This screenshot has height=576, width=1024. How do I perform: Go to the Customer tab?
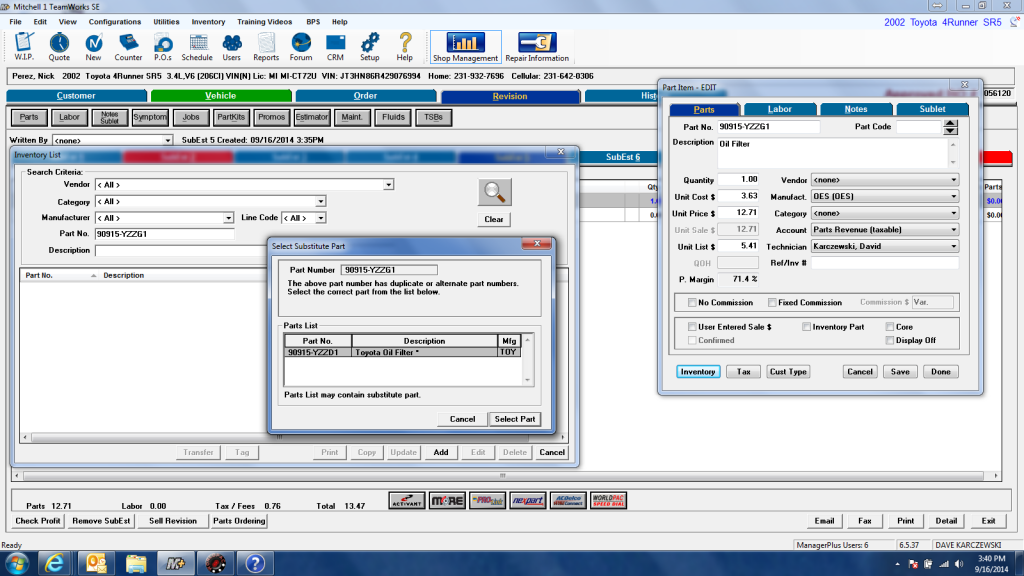pos(76,96)
